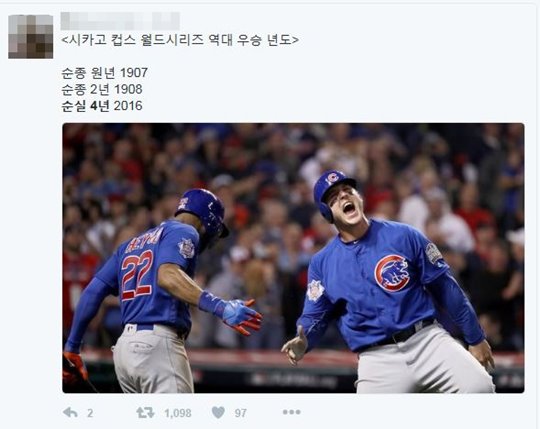Click the reply arrow icon
This screenshot has height=429, width=540.
coord(70,412)
